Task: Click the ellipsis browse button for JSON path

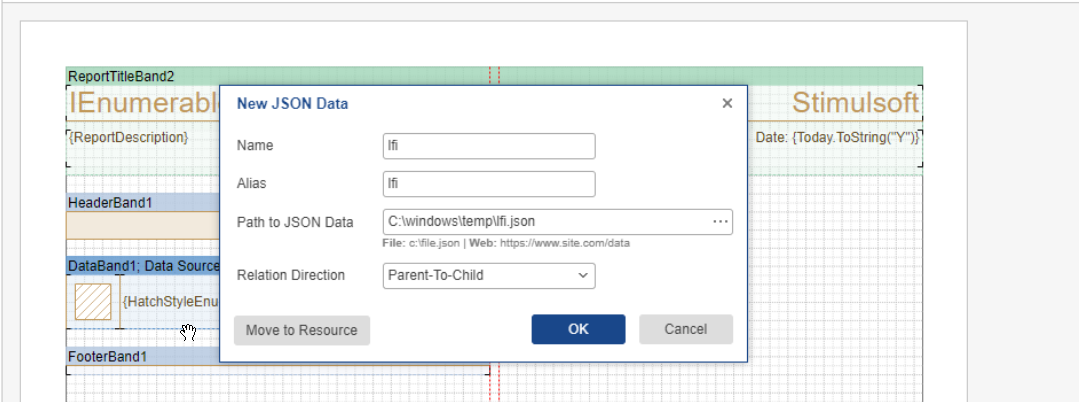Action: (720, 222)
